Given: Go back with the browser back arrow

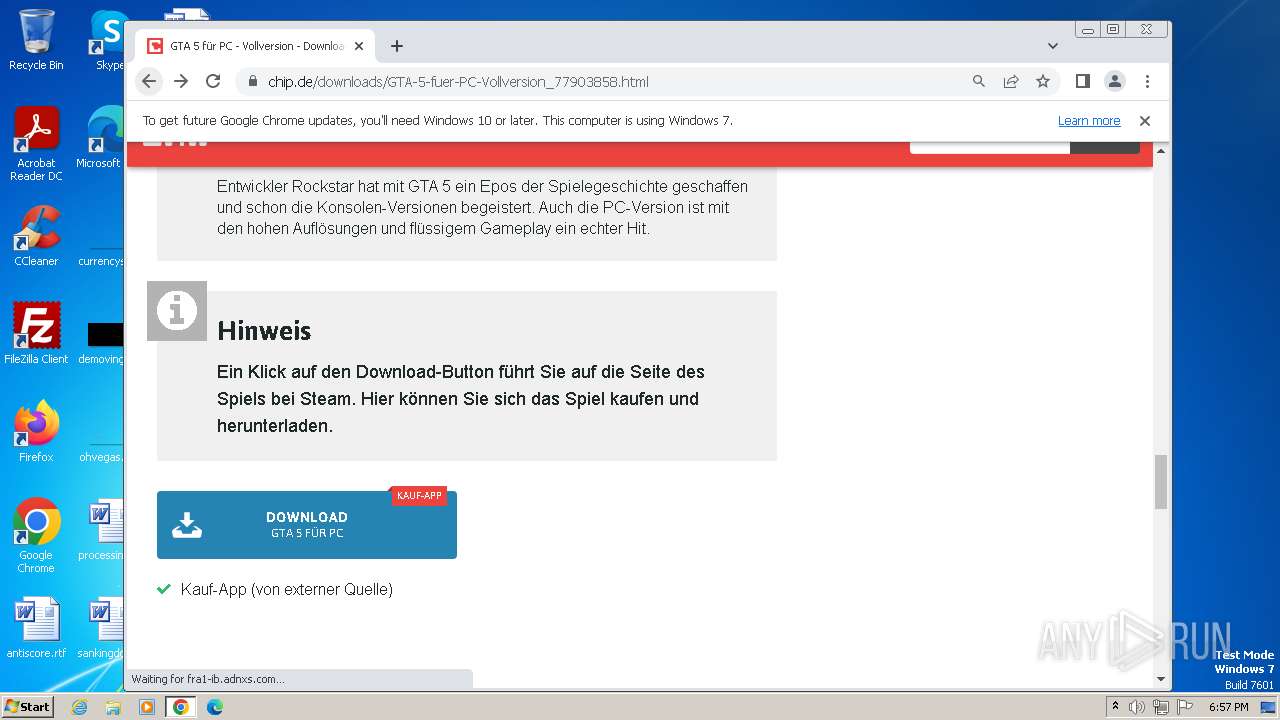Looking at the screenshot, I should (x=149, y=81).
